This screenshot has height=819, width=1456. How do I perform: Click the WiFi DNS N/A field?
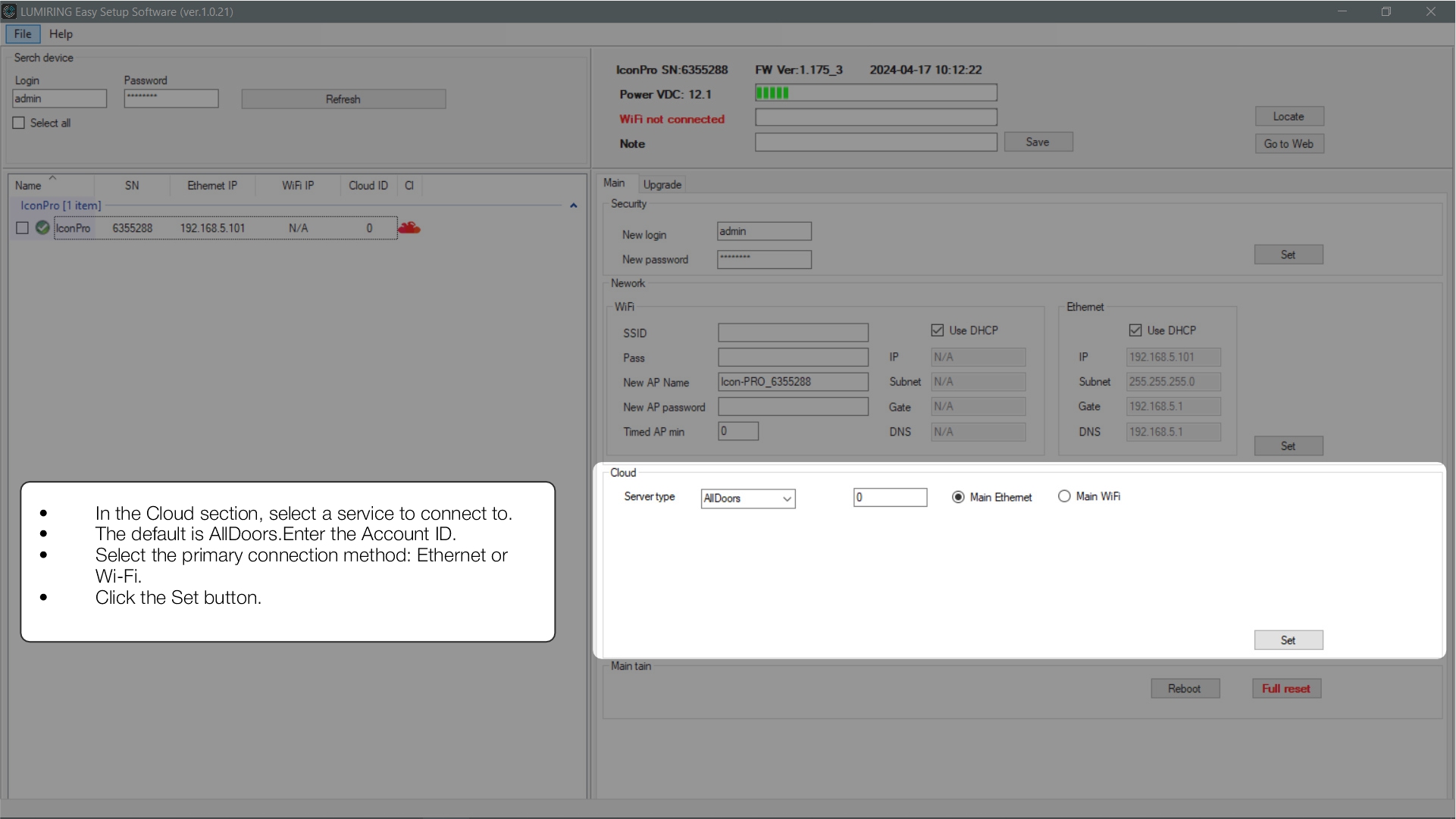point(978,432)
